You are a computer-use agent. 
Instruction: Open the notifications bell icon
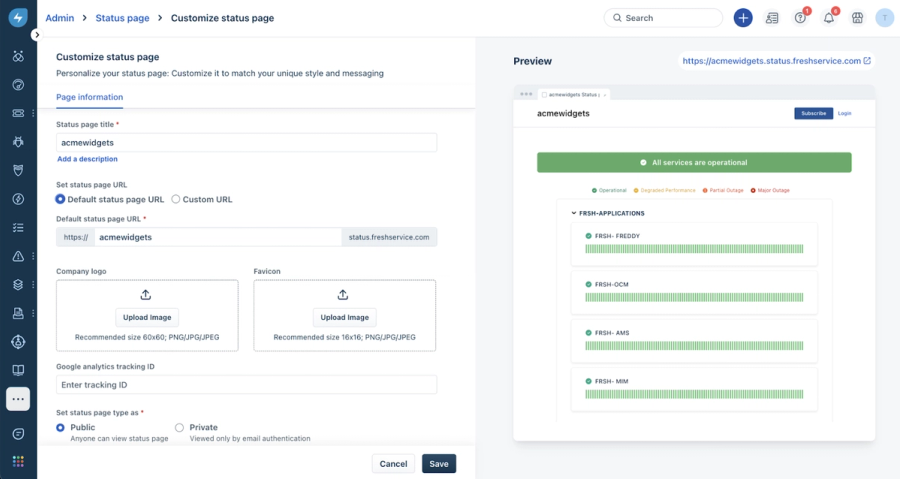click(x=829, y=18)
